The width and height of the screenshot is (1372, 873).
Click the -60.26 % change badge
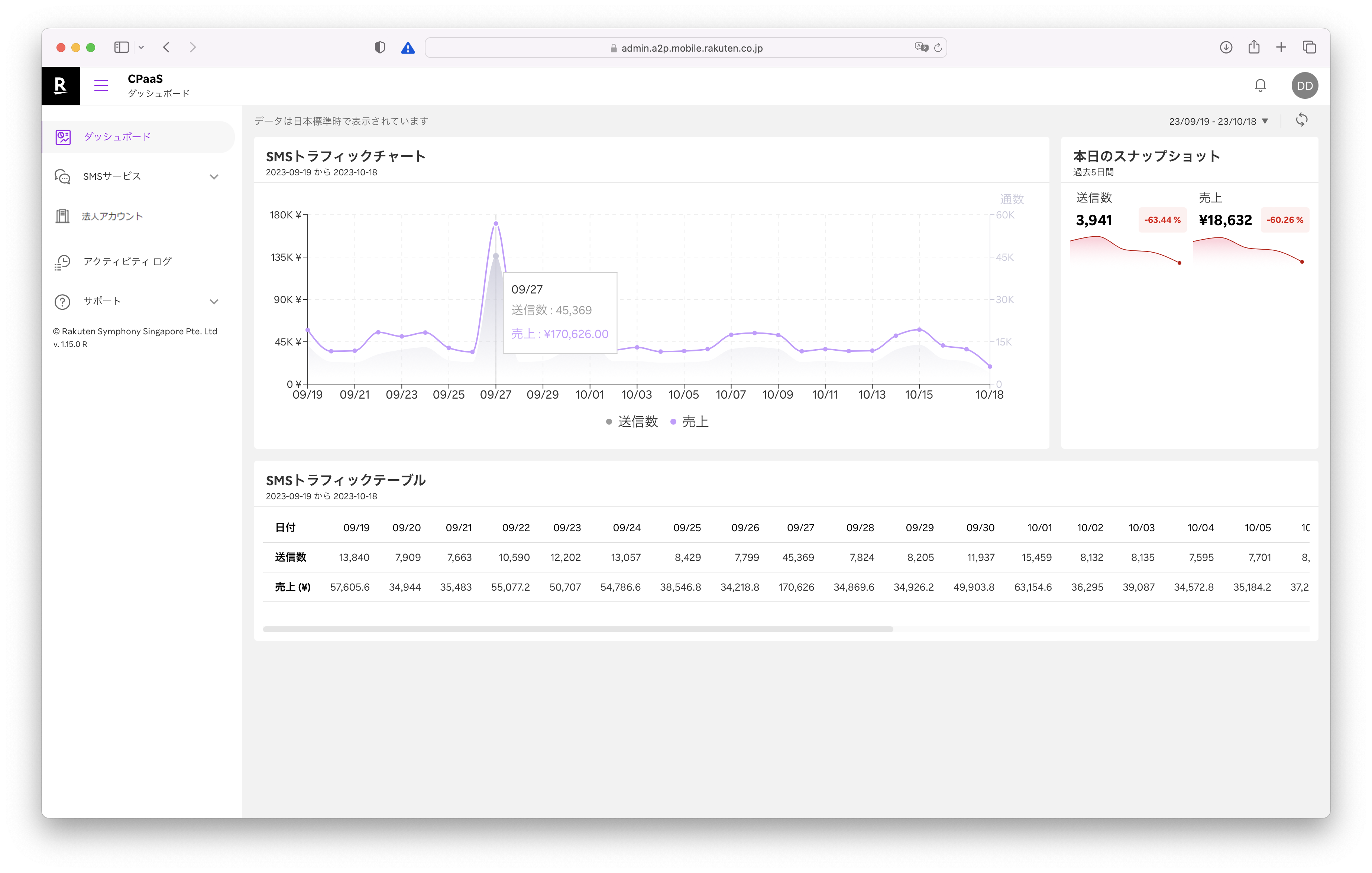(x=1285, y=220)
